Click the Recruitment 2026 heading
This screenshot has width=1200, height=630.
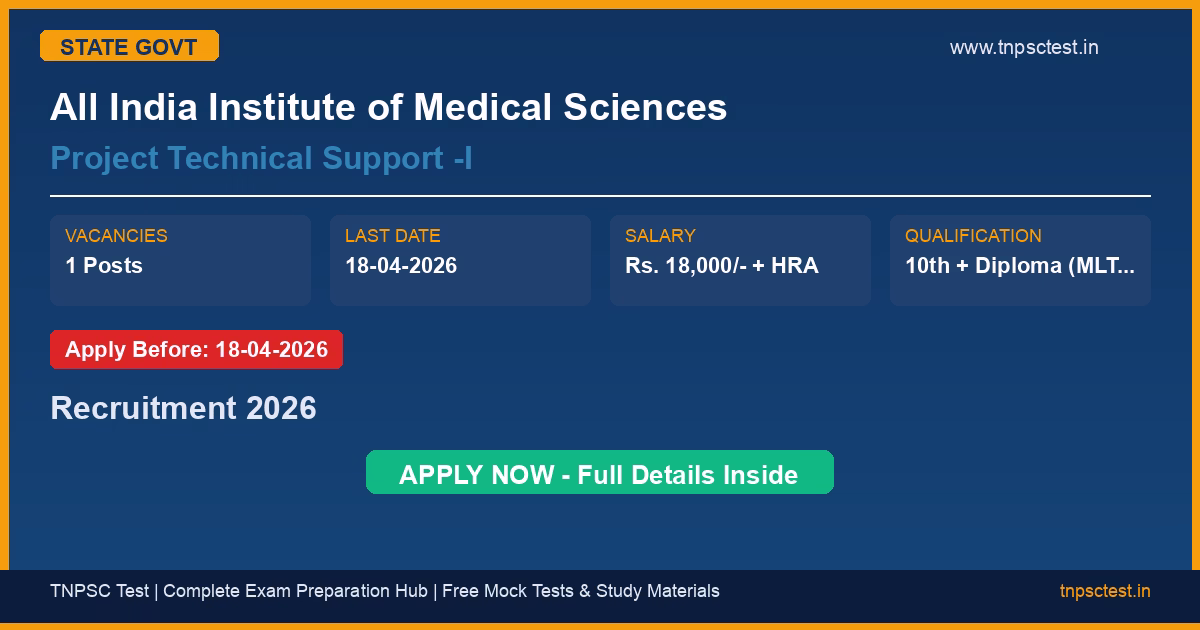pos(183,408)
